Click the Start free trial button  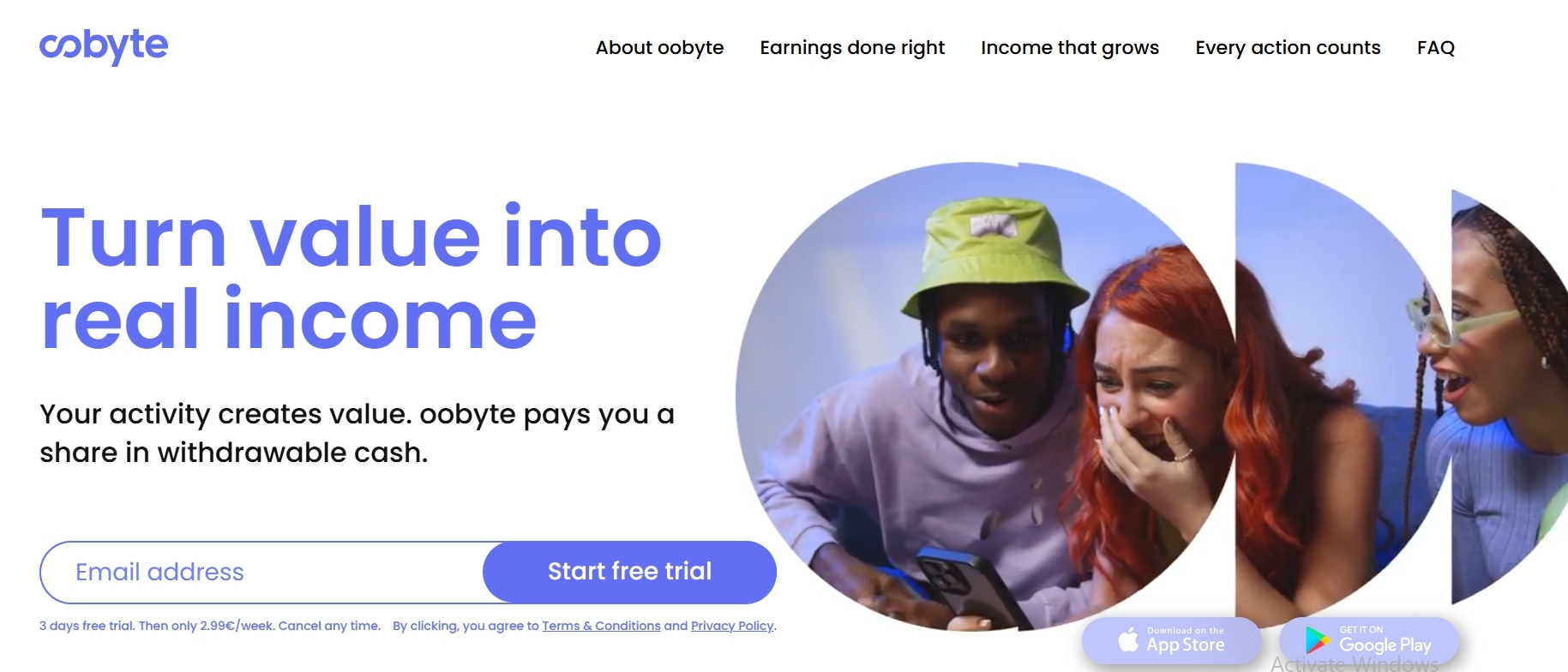(x=629, y=572)
